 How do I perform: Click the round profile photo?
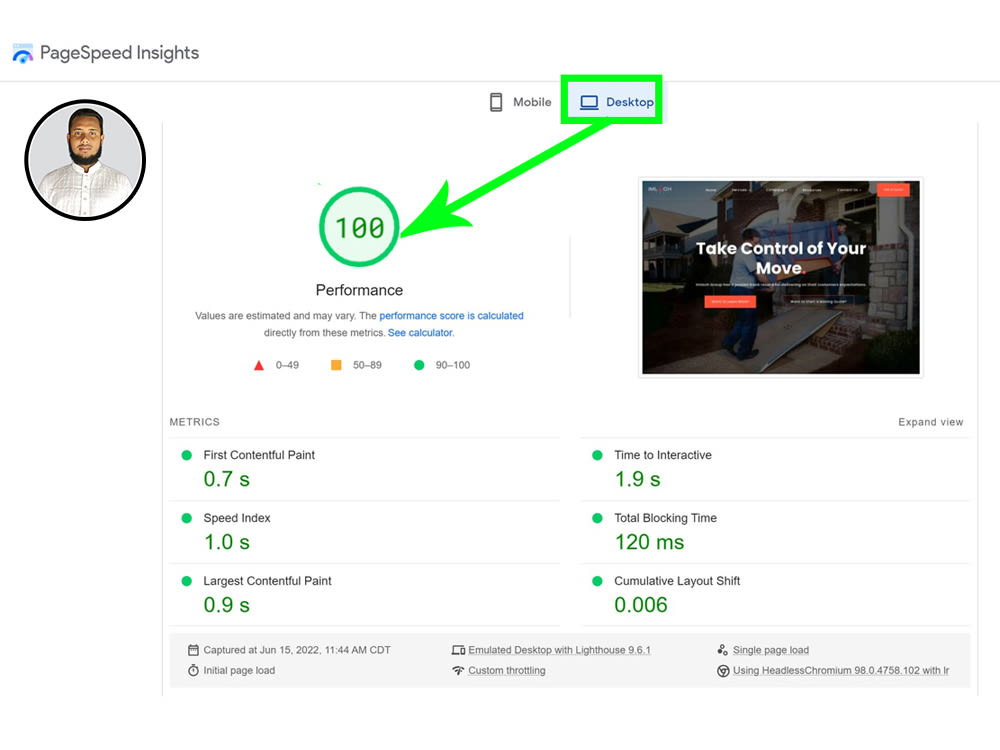[x=85, y=160]
